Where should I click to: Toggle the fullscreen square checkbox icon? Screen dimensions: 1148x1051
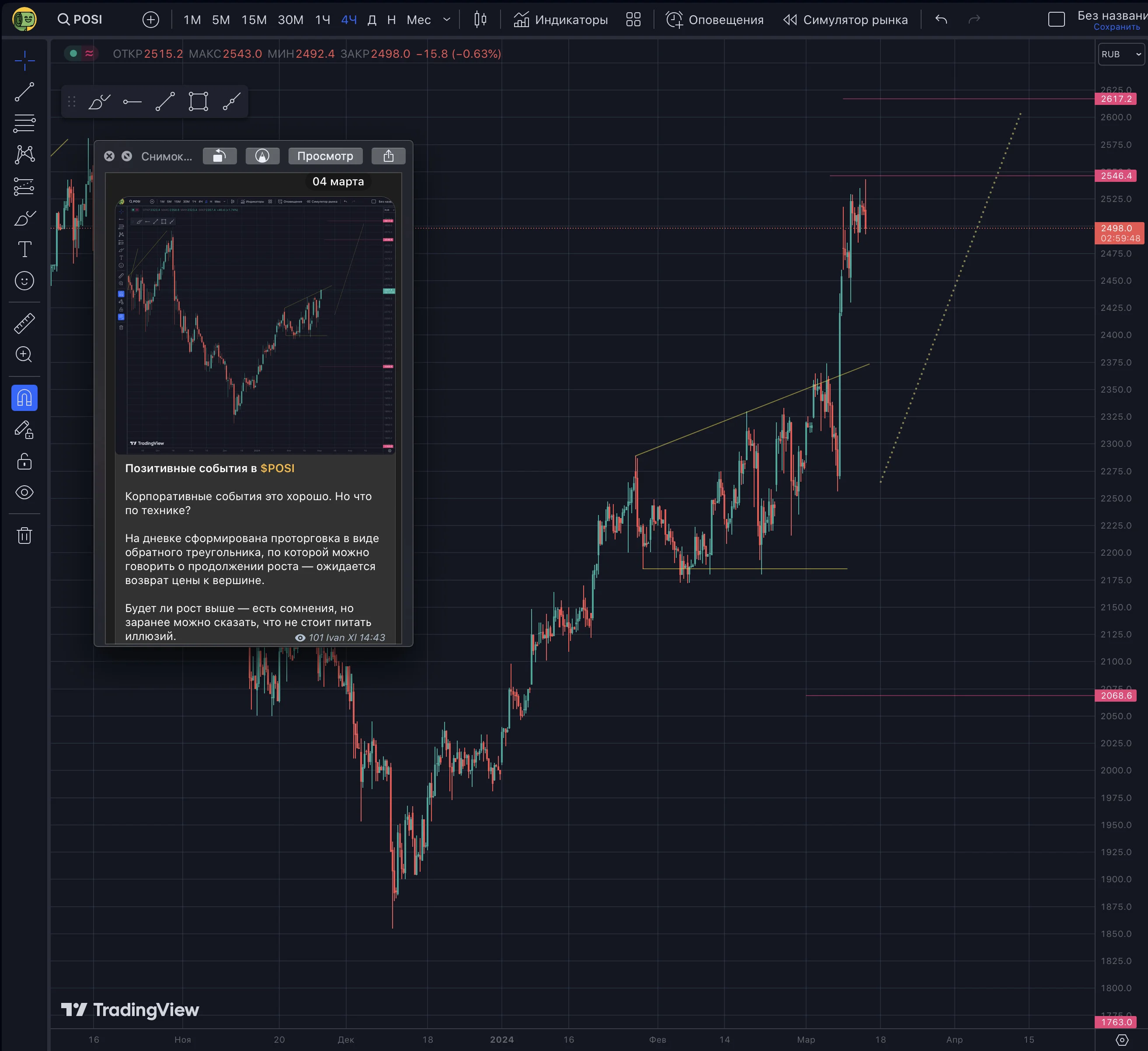click(x=1056, y=20)
